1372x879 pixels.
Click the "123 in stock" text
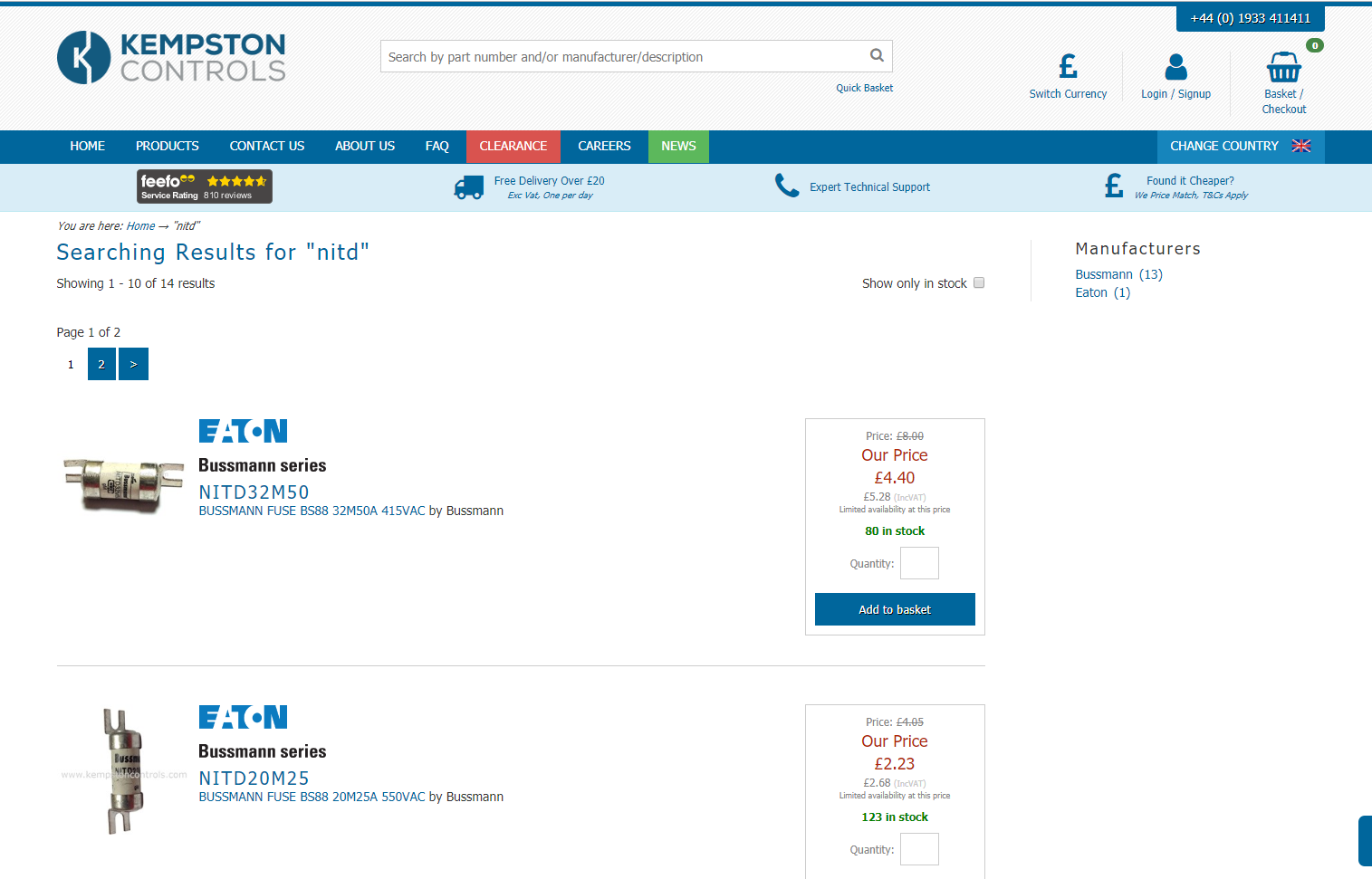click(x=895, y=817)
